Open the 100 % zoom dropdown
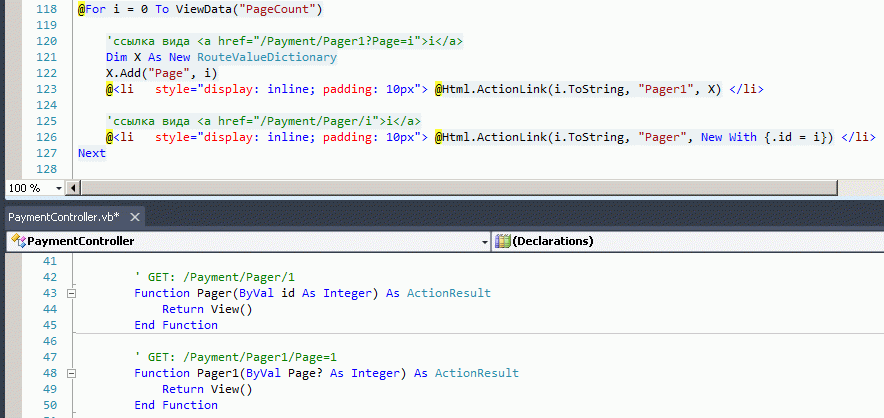The height and width of the screenshot is (418, 884). click(59, 188)
